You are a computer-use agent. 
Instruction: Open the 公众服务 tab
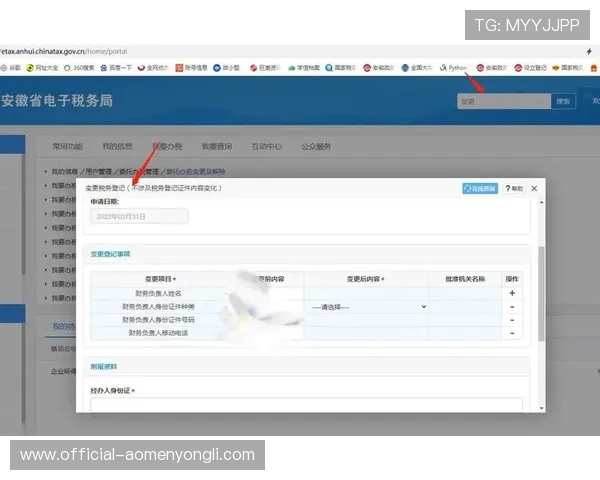coord(316,146)
